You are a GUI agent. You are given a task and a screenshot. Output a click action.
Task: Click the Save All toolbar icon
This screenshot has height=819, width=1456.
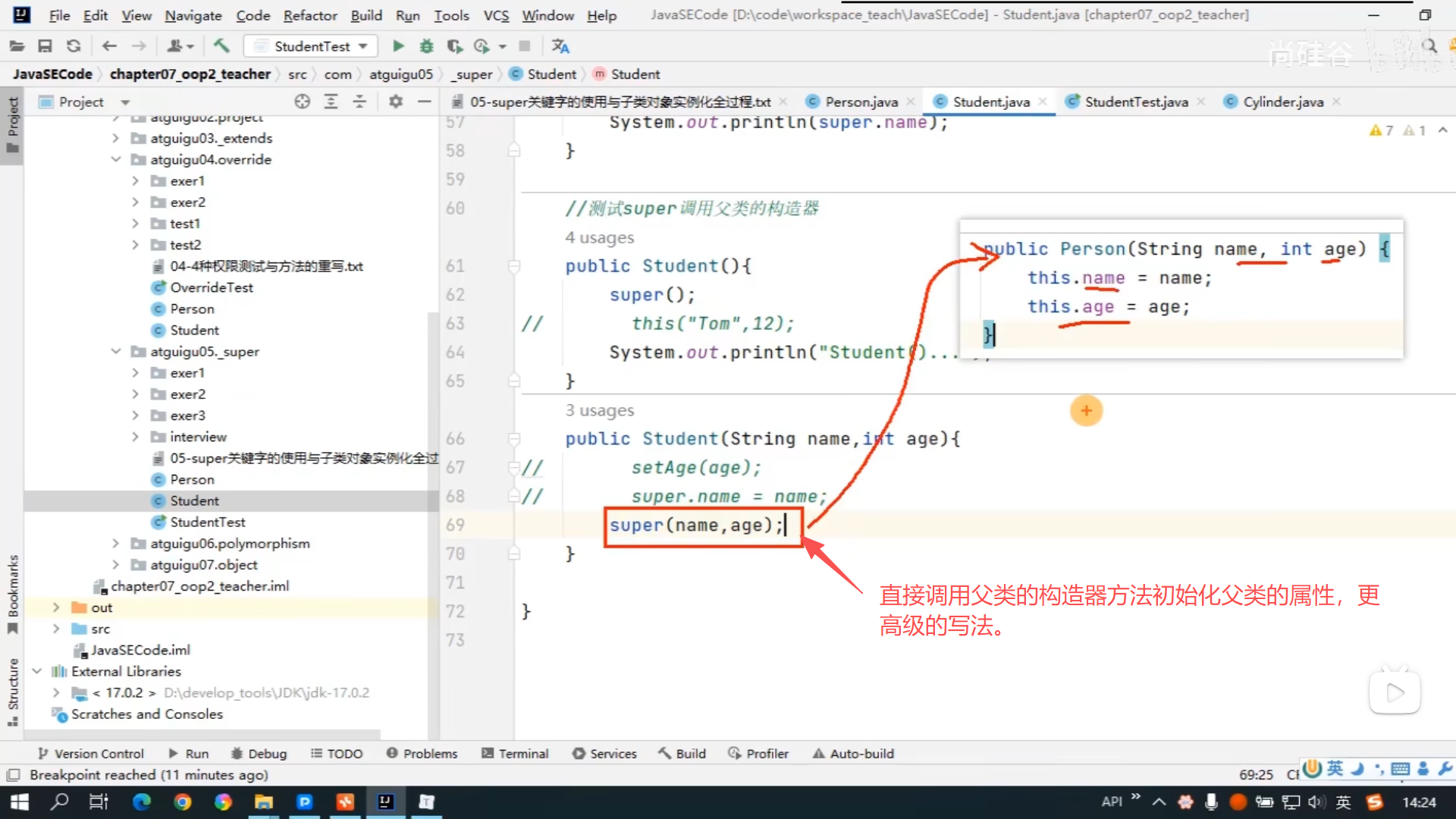point(45,46)
